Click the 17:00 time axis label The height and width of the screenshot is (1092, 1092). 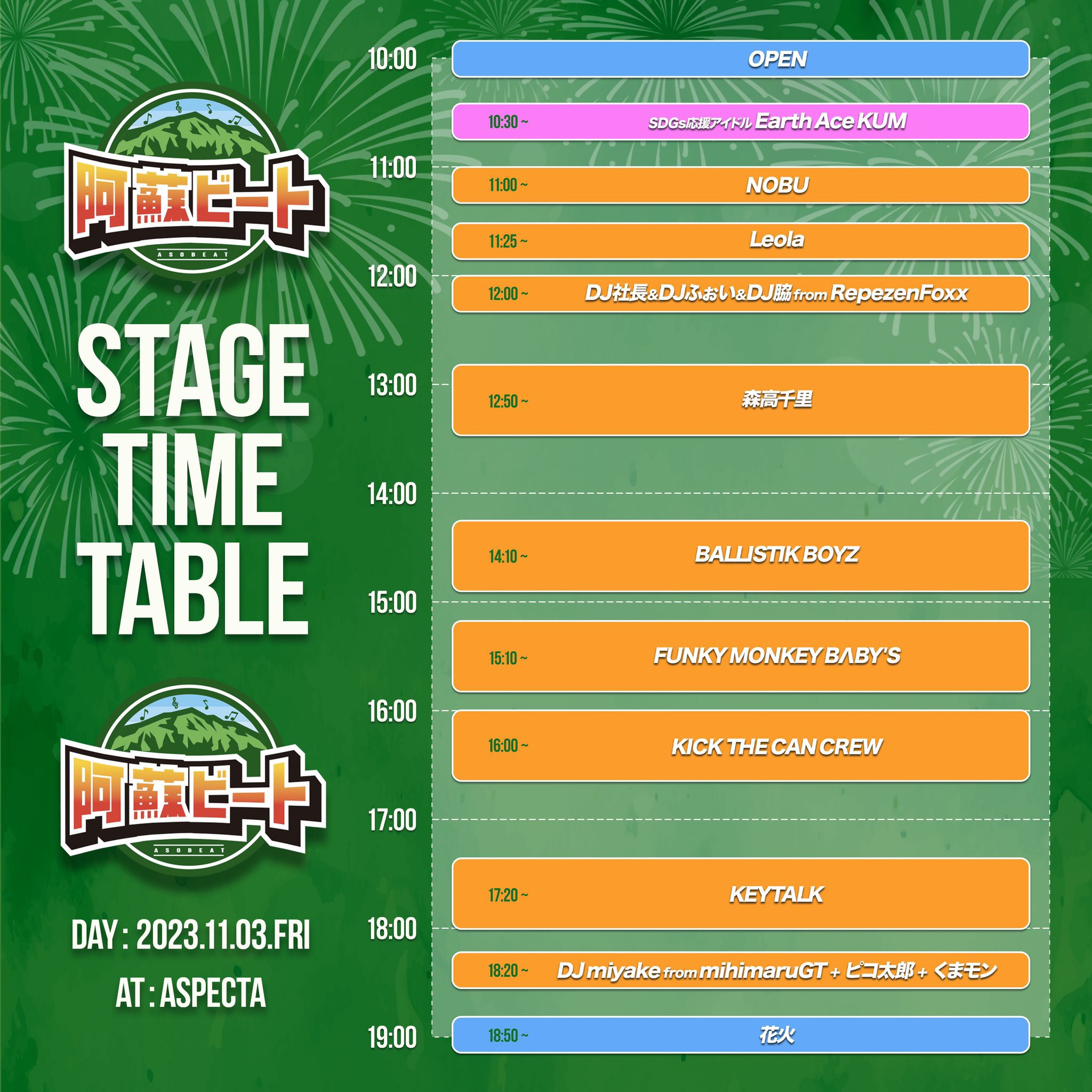[x=392, y=820]
